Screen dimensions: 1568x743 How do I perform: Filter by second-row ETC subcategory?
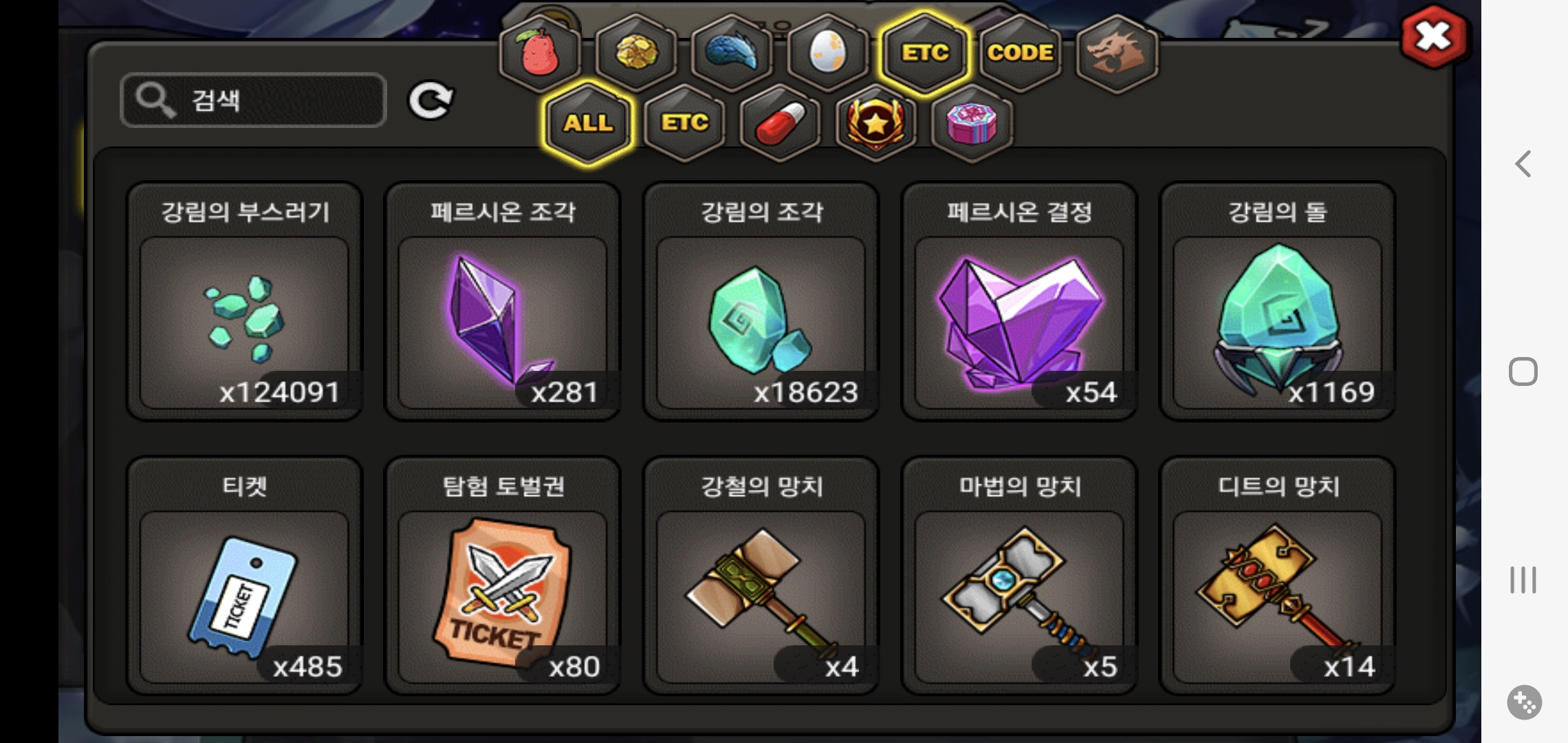point(684,123)
